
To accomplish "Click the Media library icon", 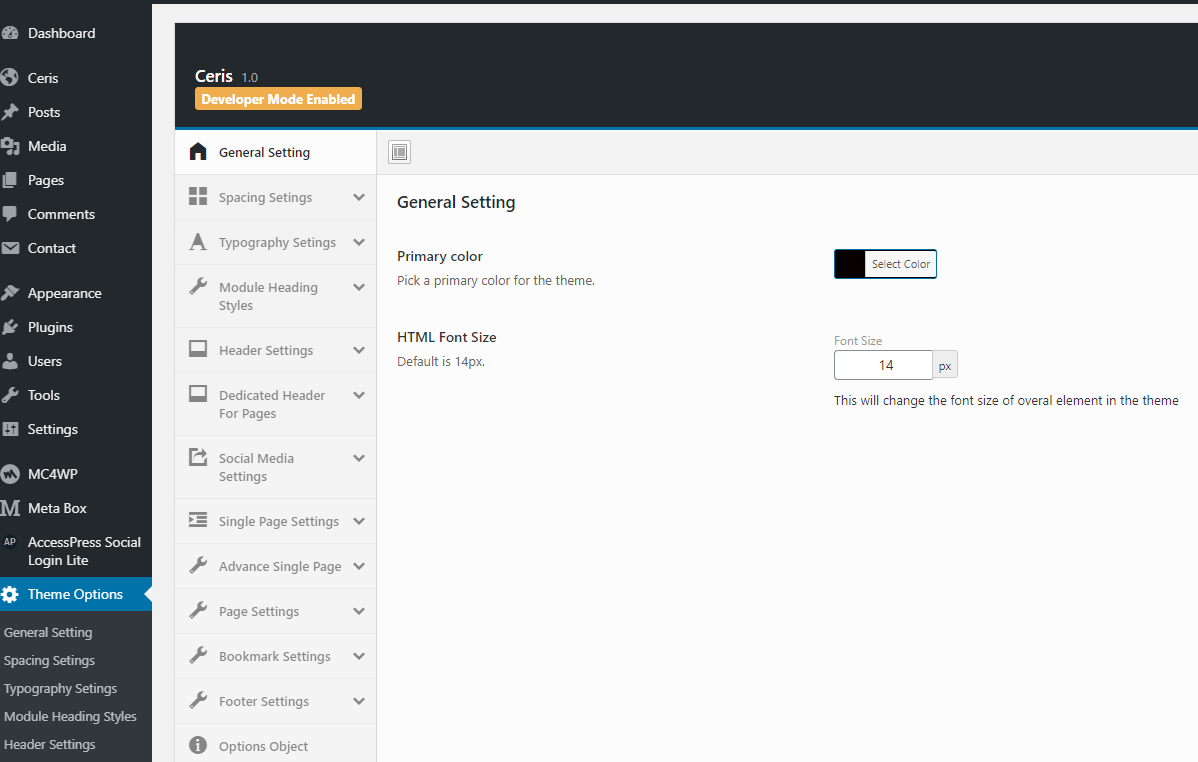I will tap(10, 146).
